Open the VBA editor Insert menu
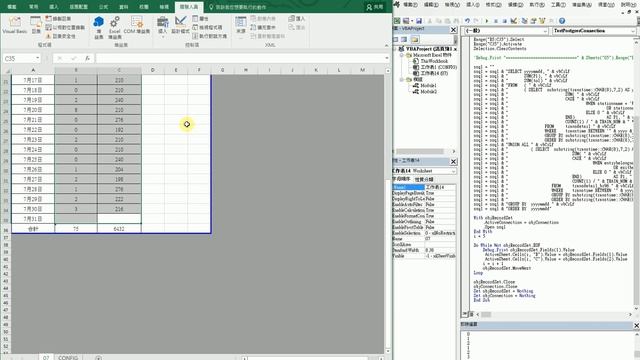The image size is (640, 360). (x=473, y=4)
